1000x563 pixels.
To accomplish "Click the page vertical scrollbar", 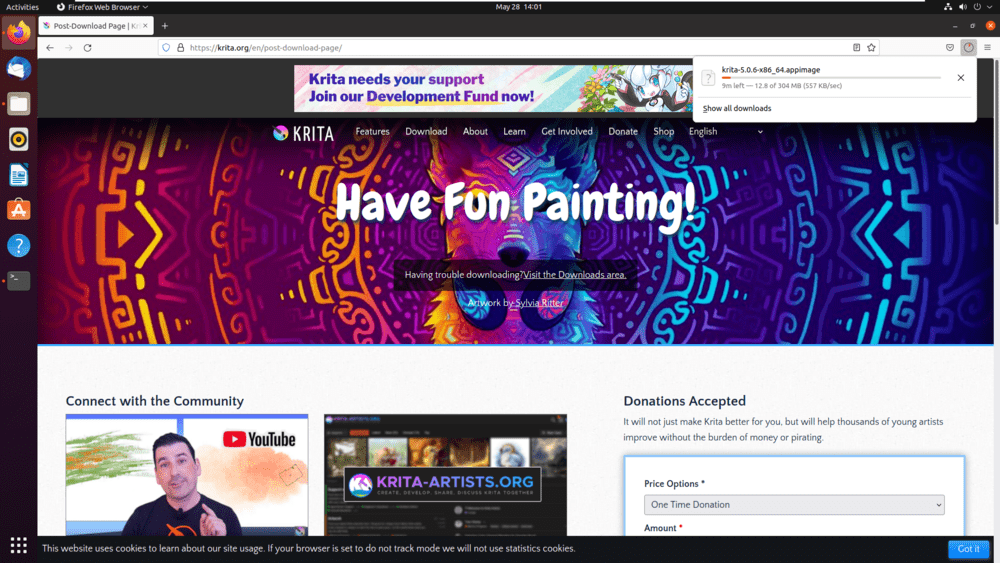I will click(x=996, y=142).
